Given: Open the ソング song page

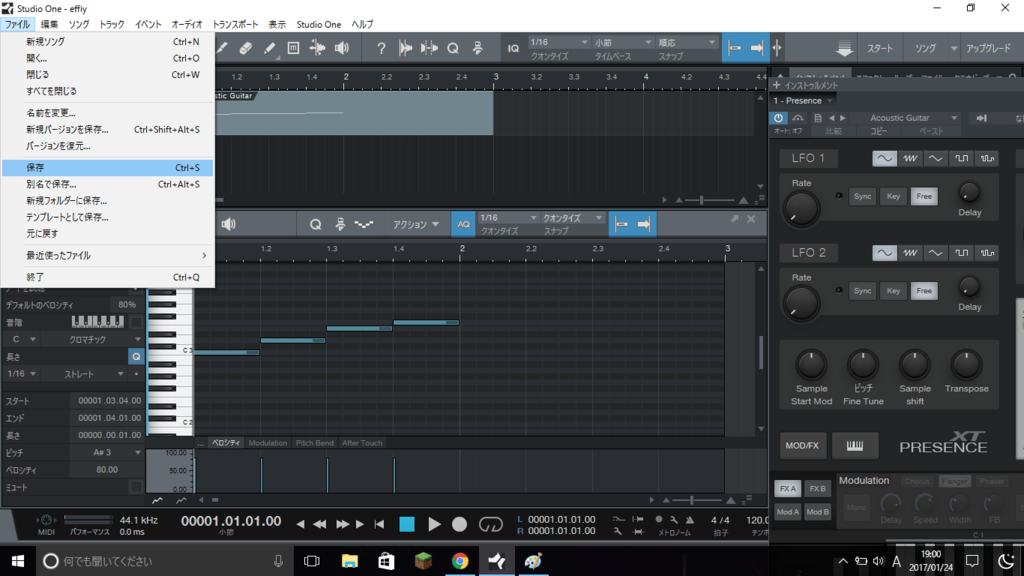Looking at the screenshot, I should click(925, 48).
